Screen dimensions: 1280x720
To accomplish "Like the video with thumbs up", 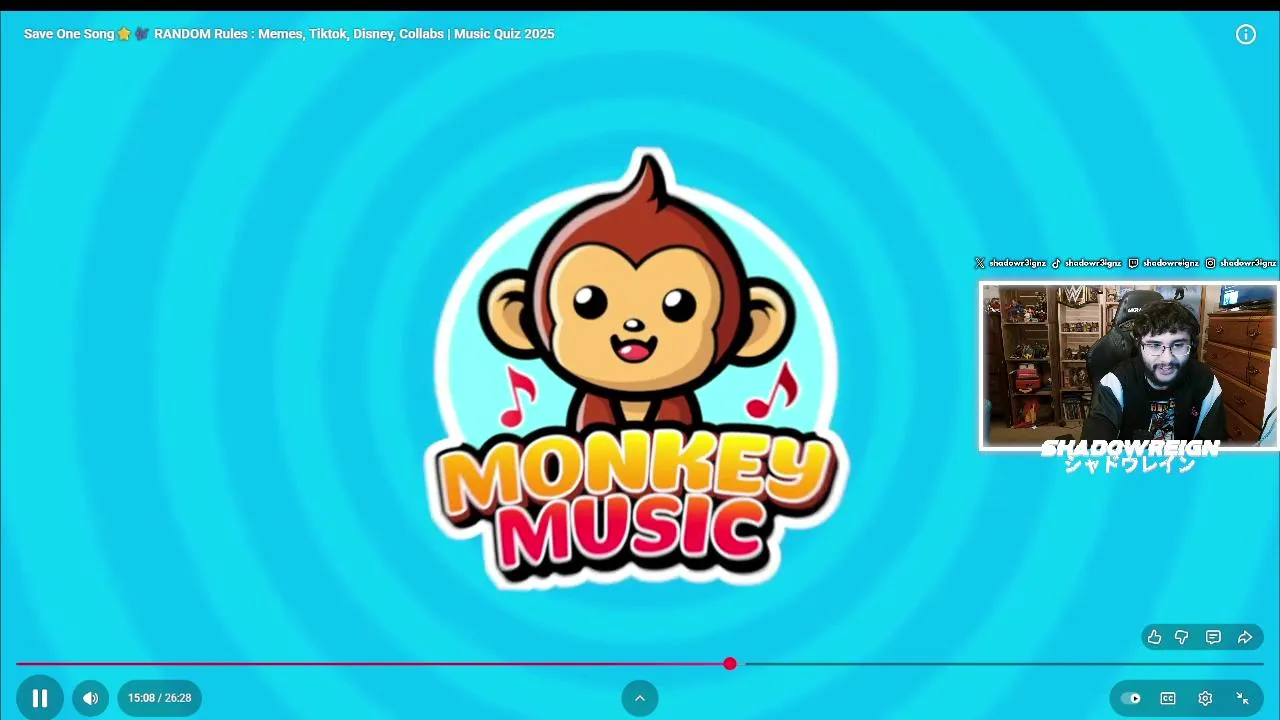I will (1155, 637).
